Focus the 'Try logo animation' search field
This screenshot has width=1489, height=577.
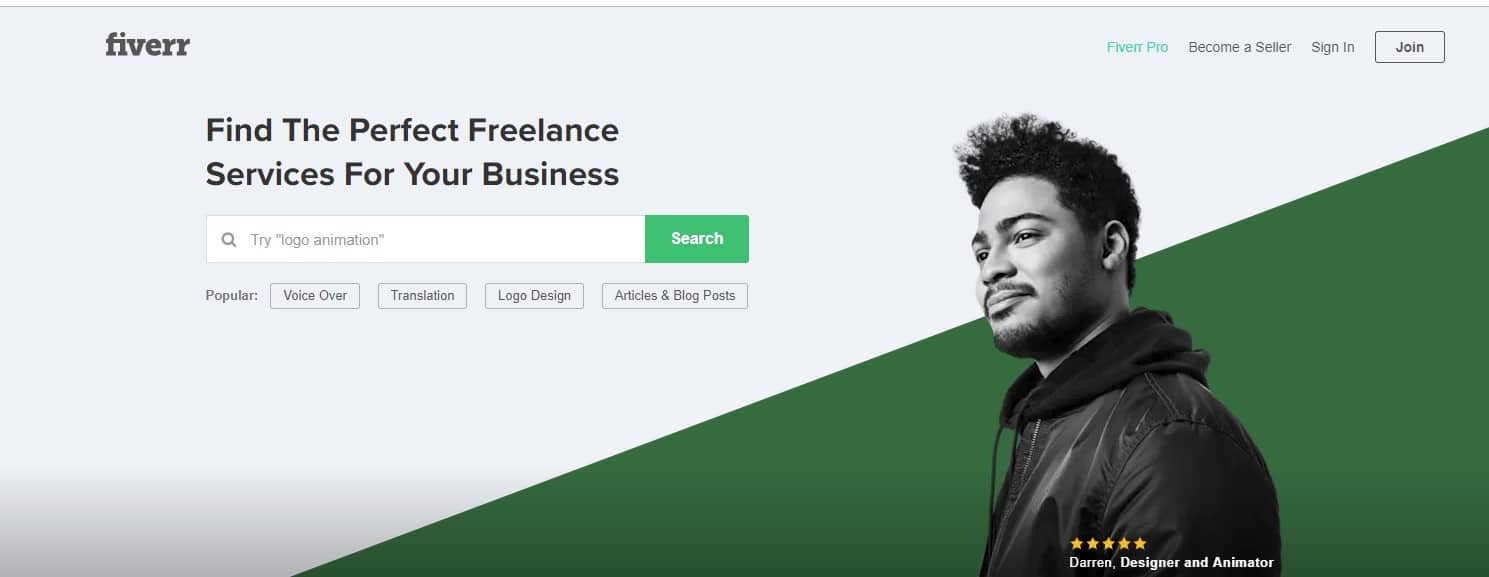[426, 239]
